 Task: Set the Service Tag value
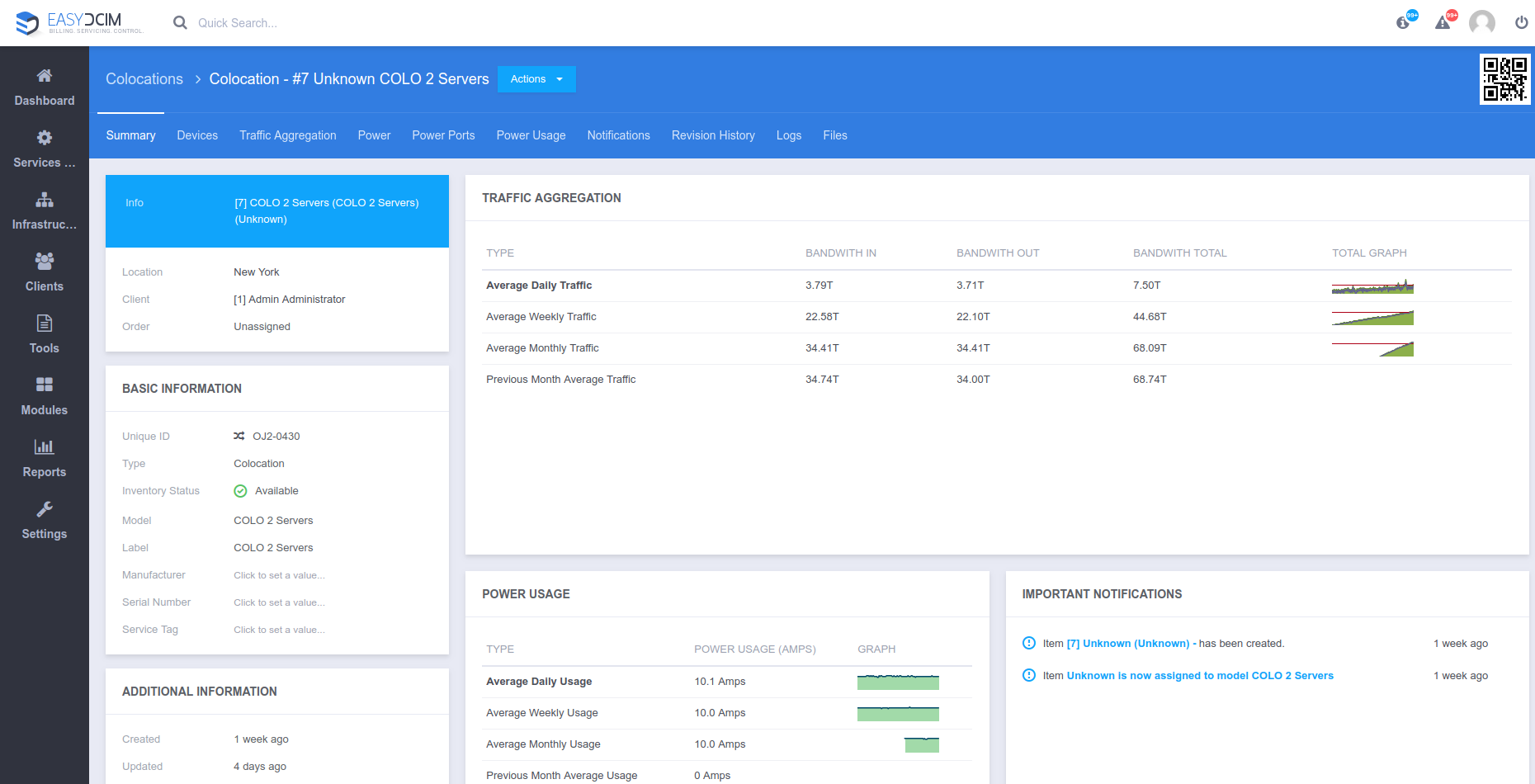pyautogui.click(x=279, y=630)
